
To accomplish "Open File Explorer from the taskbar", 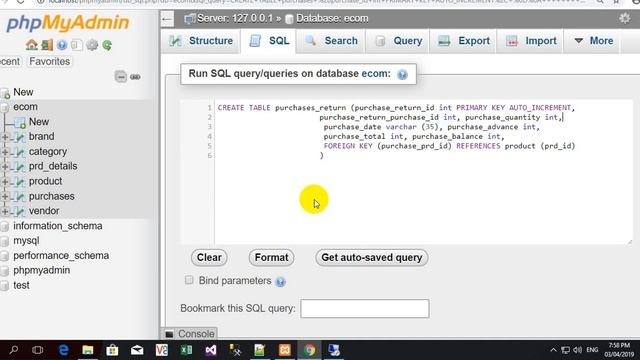I will click(x=88, y=350).
